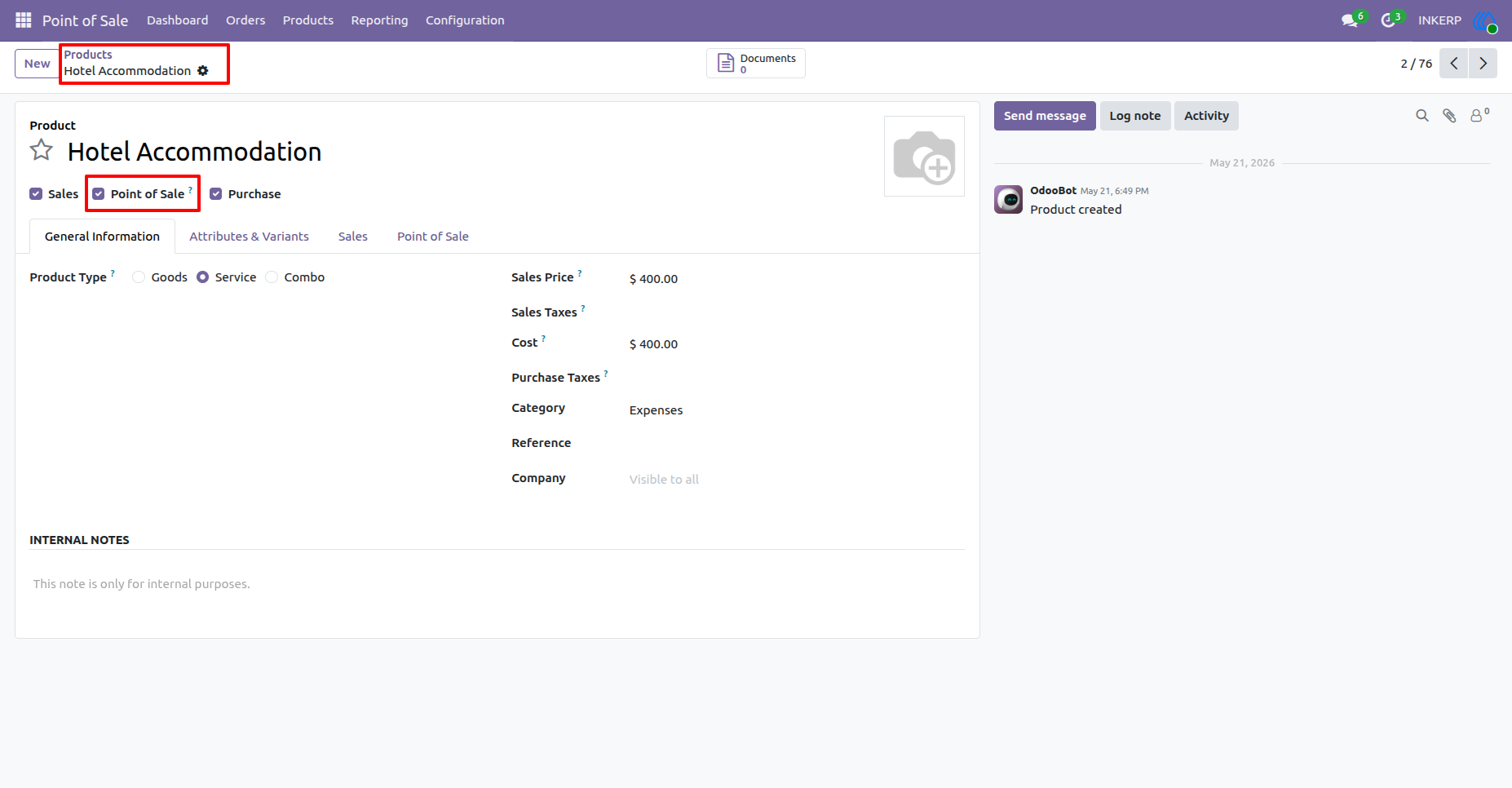Search messages with magnifier icon in chatter
This screenshot has width=1512, height=788.
tap(1422, 116)
